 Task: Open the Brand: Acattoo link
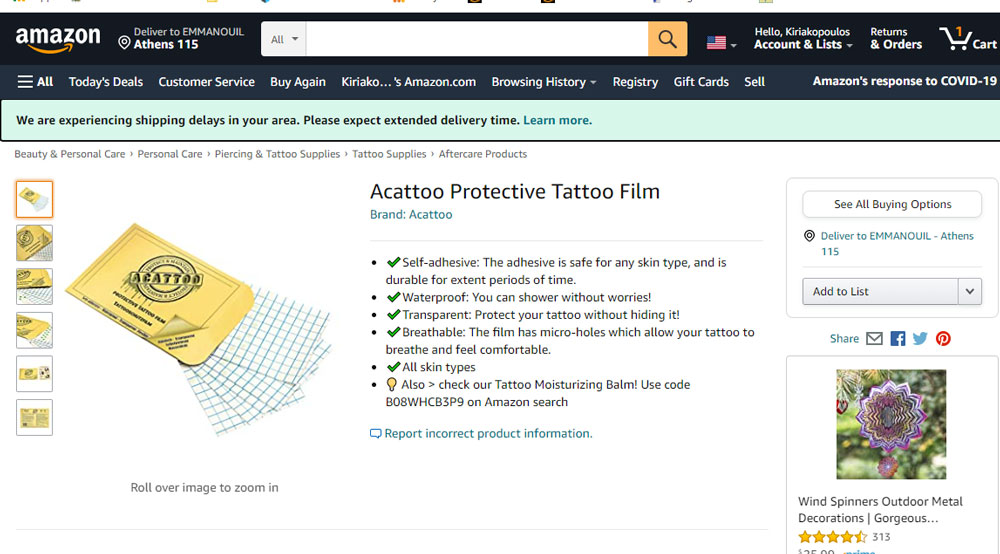tap(411, 214)
